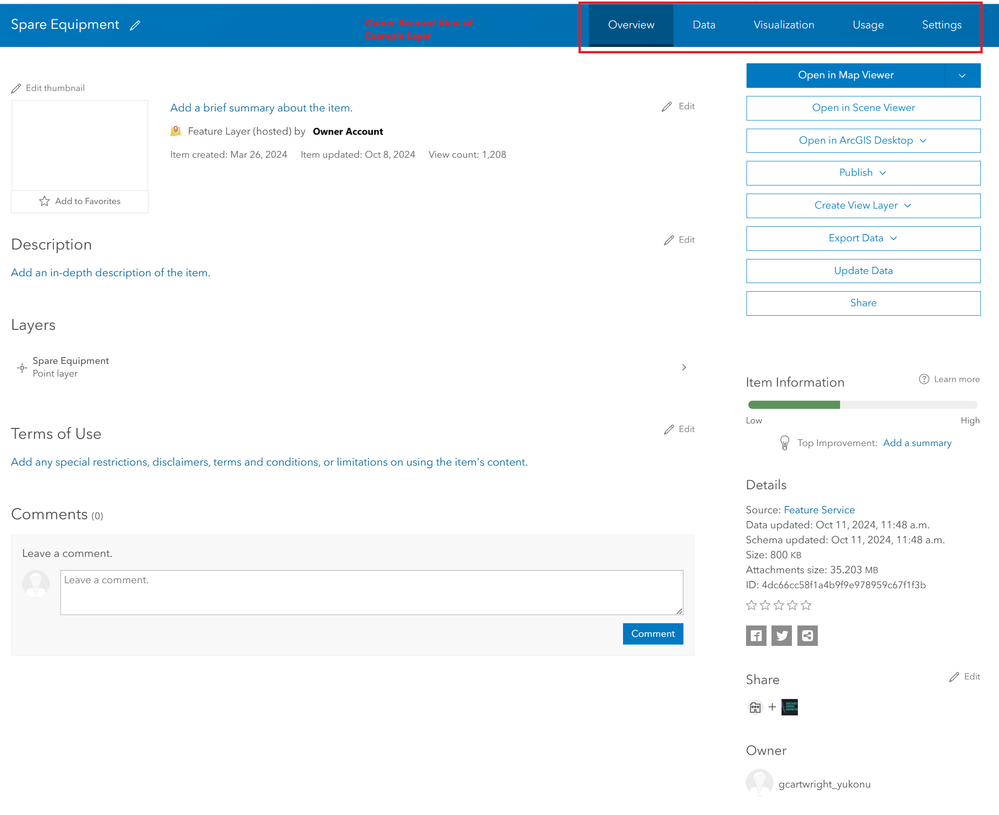
Task: Edit the Description section
Action: click(x=679, y=240)
